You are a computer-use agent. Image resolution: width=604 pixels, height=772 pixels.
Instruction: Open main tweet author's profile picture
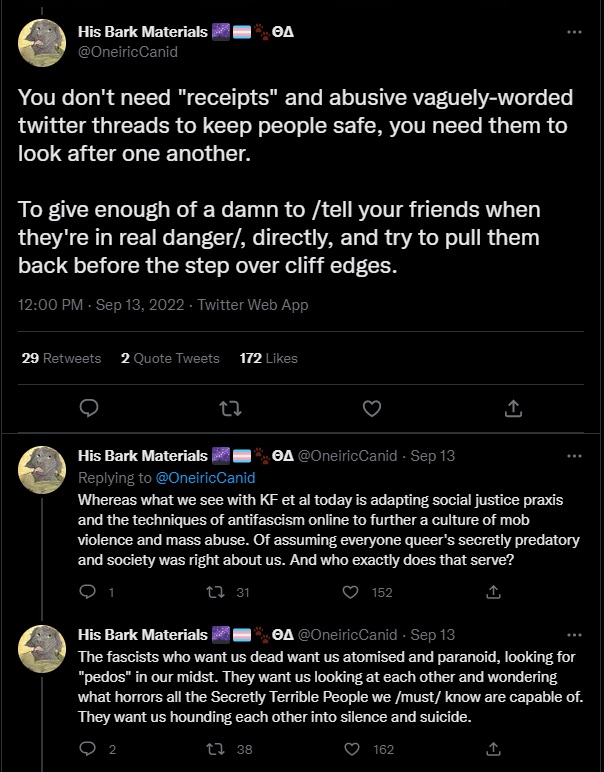(42, 42)
